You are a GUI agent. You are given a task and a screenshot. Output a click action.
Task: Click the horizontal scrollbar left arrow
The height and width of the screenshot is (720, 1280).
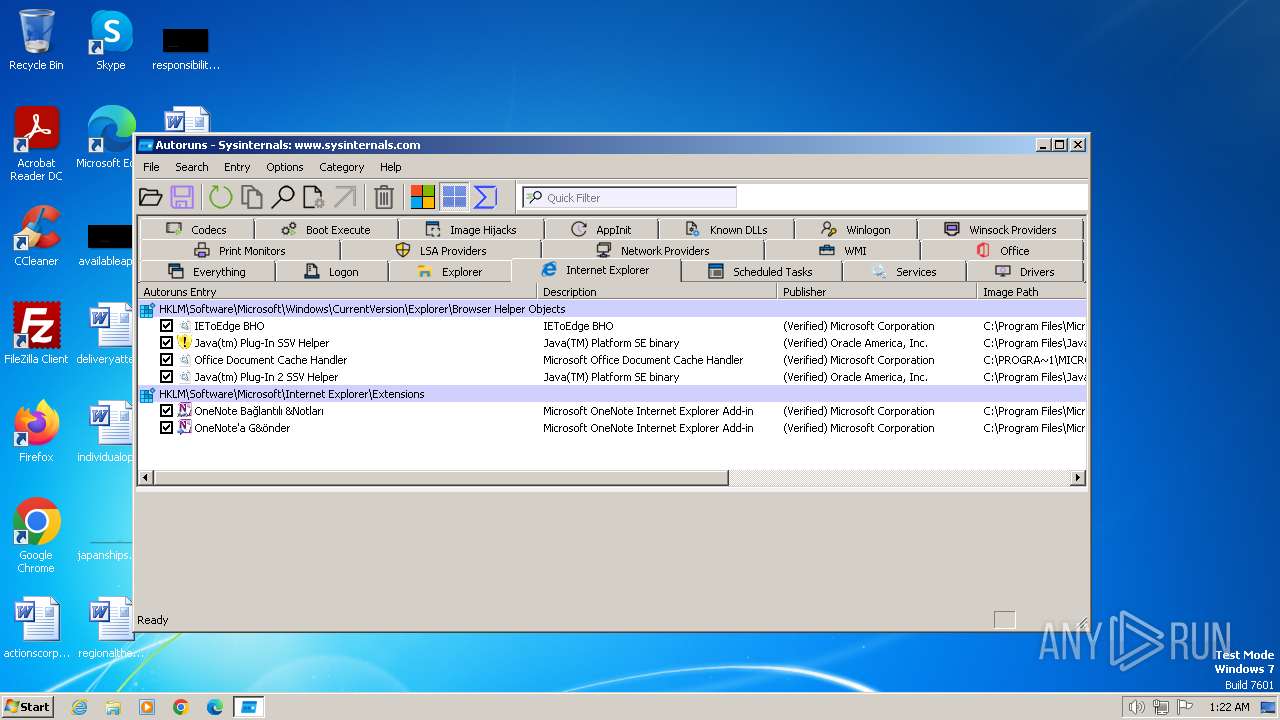146,478
